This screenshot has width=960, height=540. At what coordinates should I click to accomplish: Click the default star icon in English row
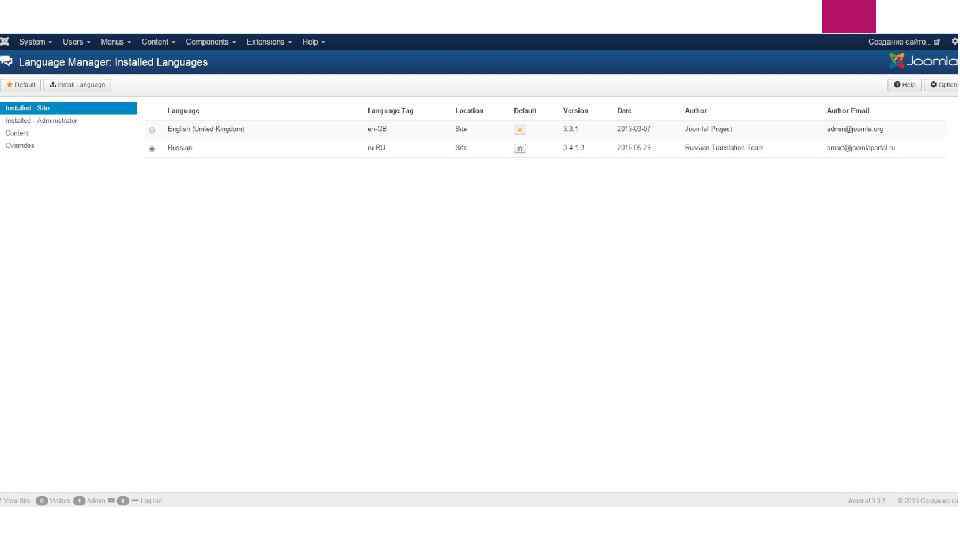tap(520, 130)
